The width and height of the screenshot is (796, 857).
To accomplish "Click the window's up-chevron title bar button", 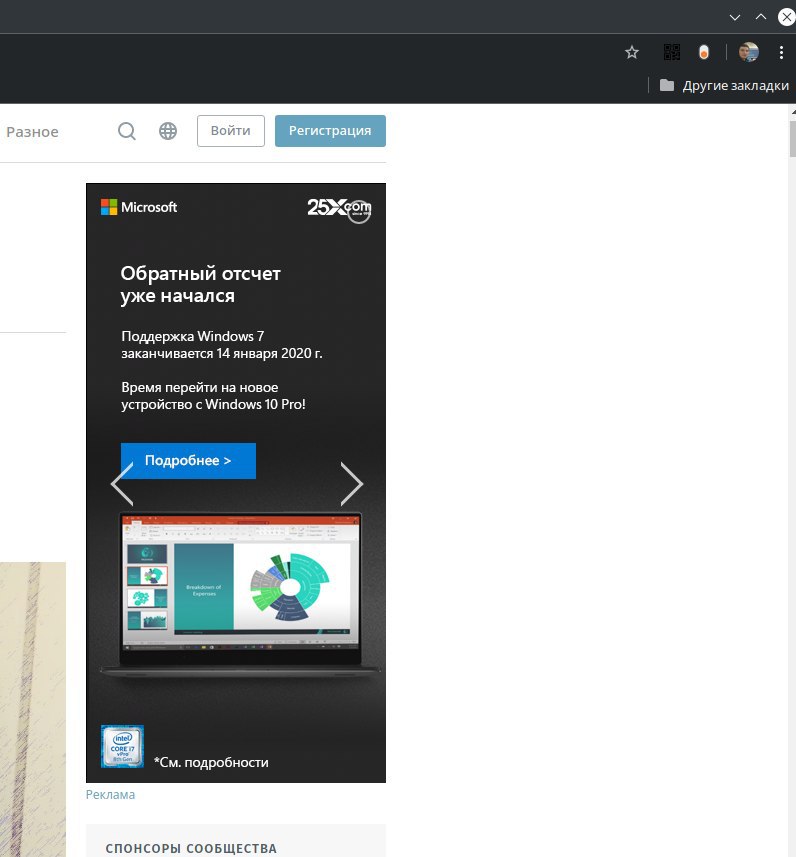I will click(760, 17).
